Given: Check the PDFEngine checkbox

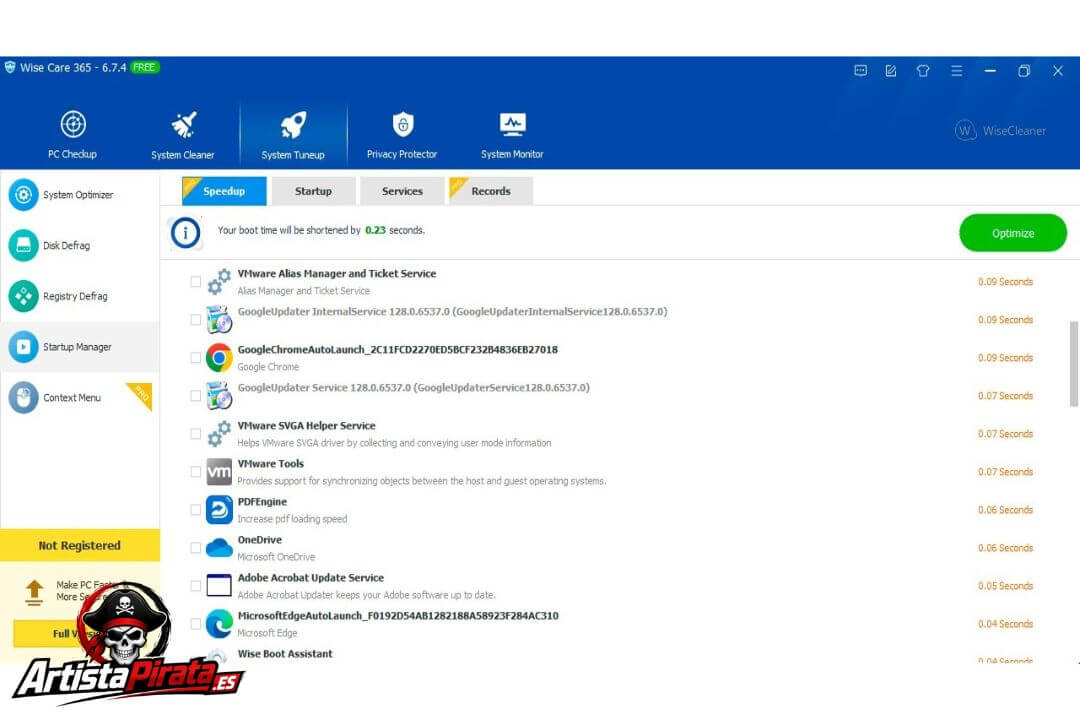Looking at the screenshot, I should (x=196, y=510).
